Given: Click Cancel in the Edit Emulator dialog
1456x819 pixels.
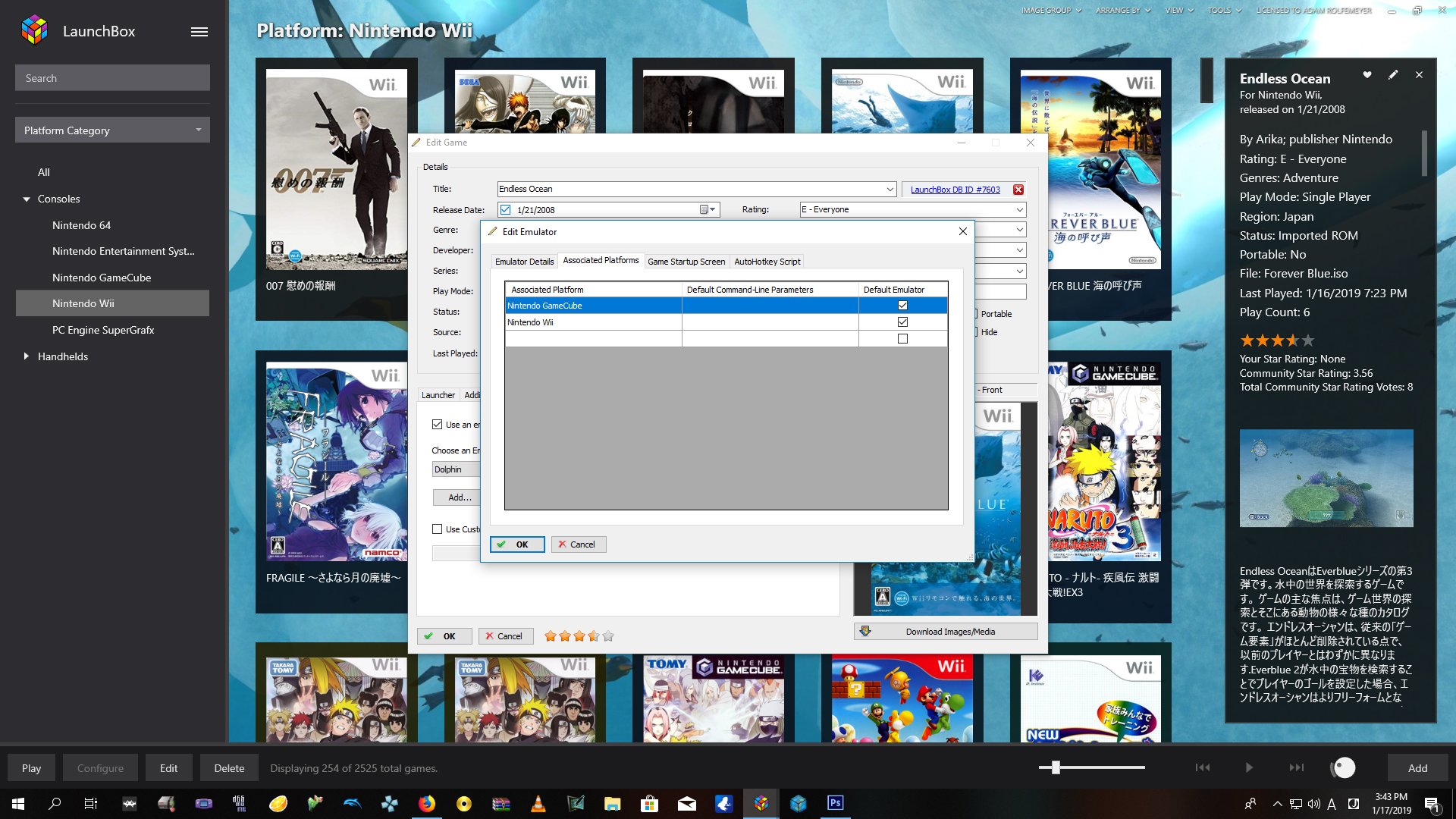Looking at the screenshot, I should (x=578, y=544).
